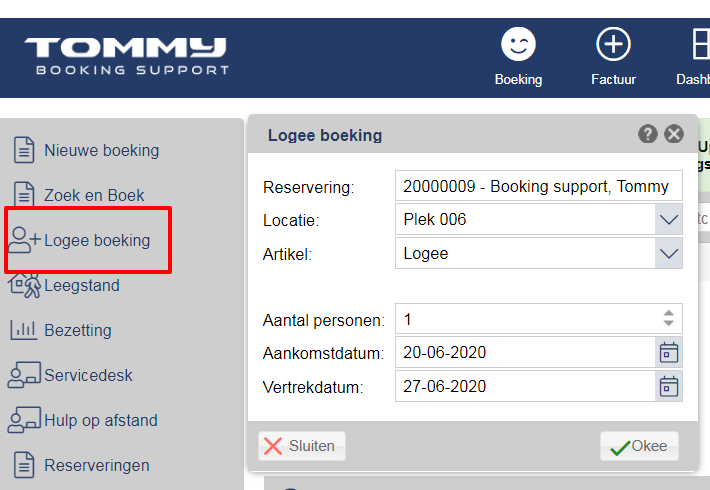
Task: Open the Aankomstdatum calendar picker
Action: 669,352
